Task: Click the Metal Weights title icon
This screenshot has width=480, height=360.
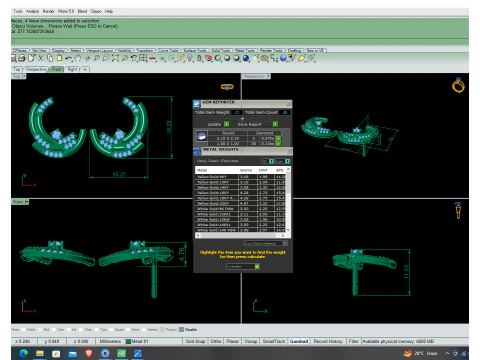Action: pyautogui.click(x=197, y=151)
